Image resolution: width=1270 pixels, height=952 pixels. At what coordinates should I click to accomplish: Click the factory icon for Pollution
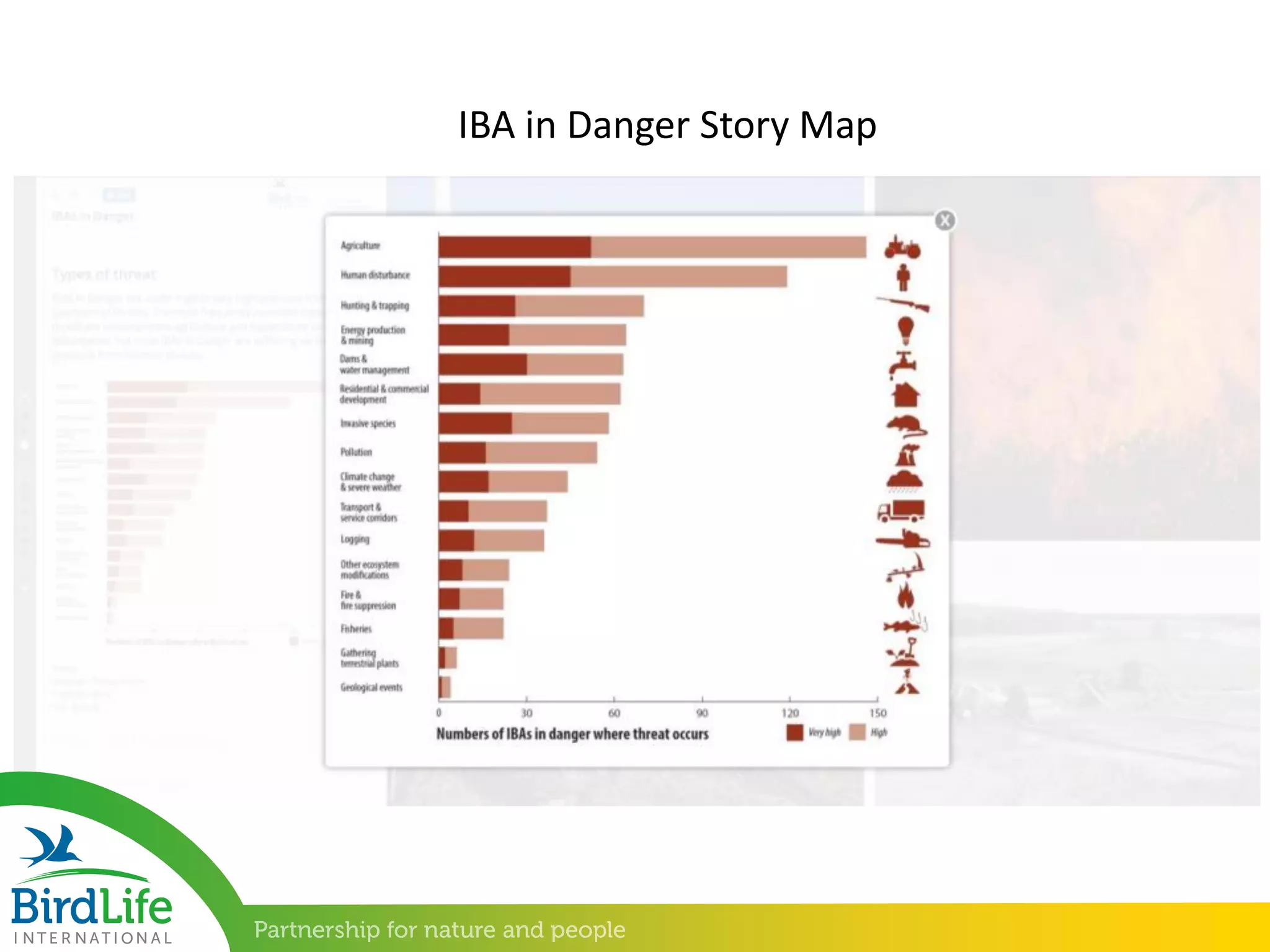[x=908, y=455]
